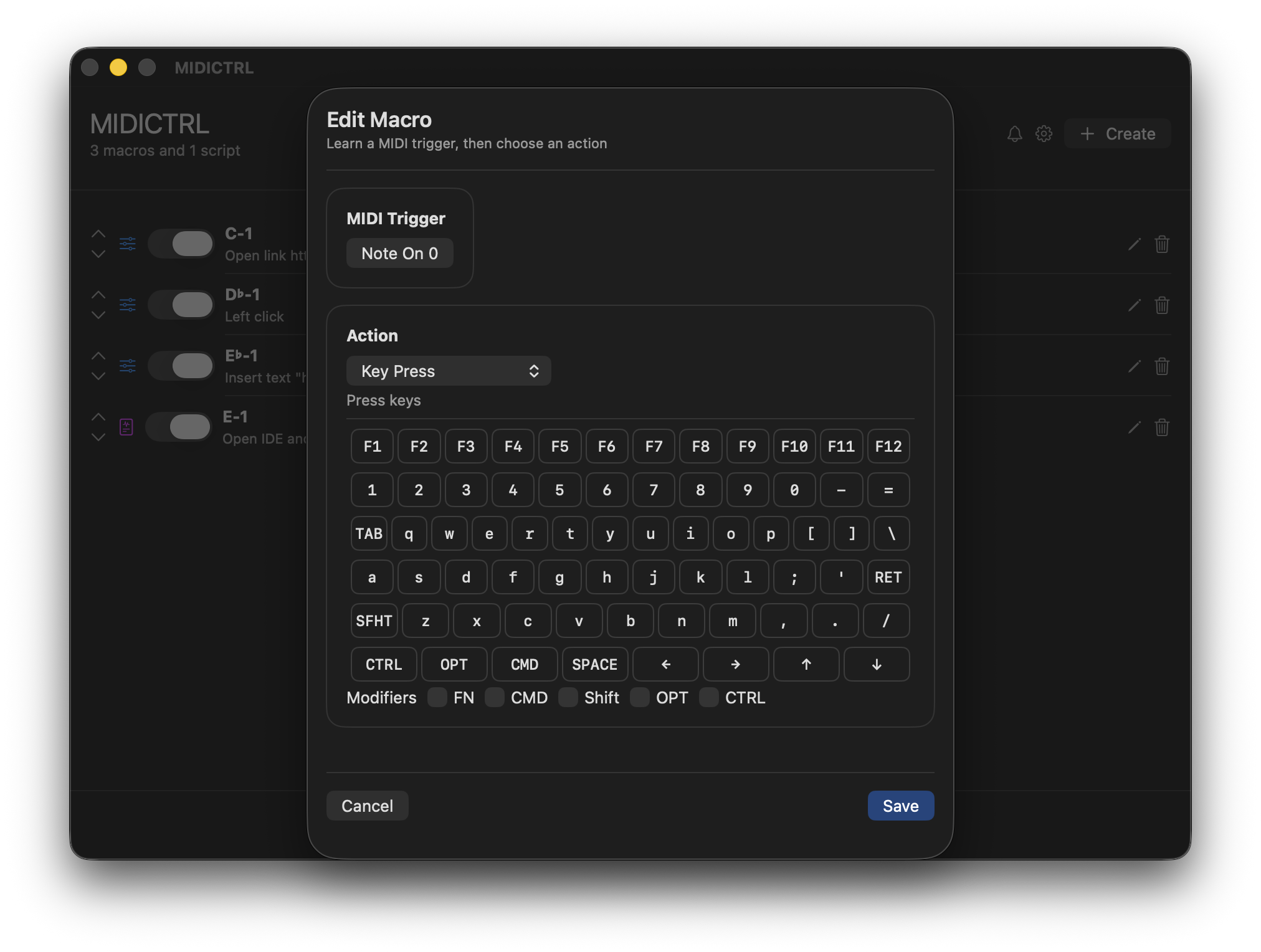Check the Shift modifier checkbox
This screenshot has height=952, width=1261.
click(x=568, y=697)
